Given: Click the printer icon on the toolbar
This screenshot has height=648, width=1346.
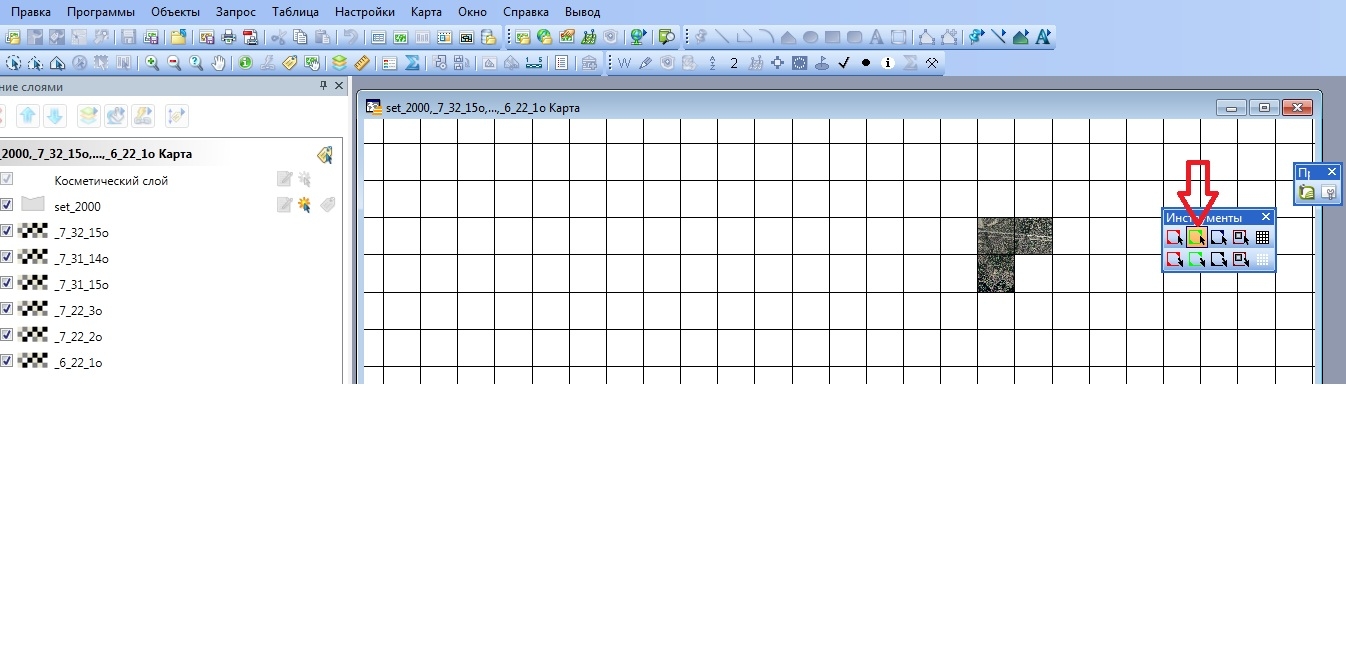Looking at the screenshot, I should [229, 37].
